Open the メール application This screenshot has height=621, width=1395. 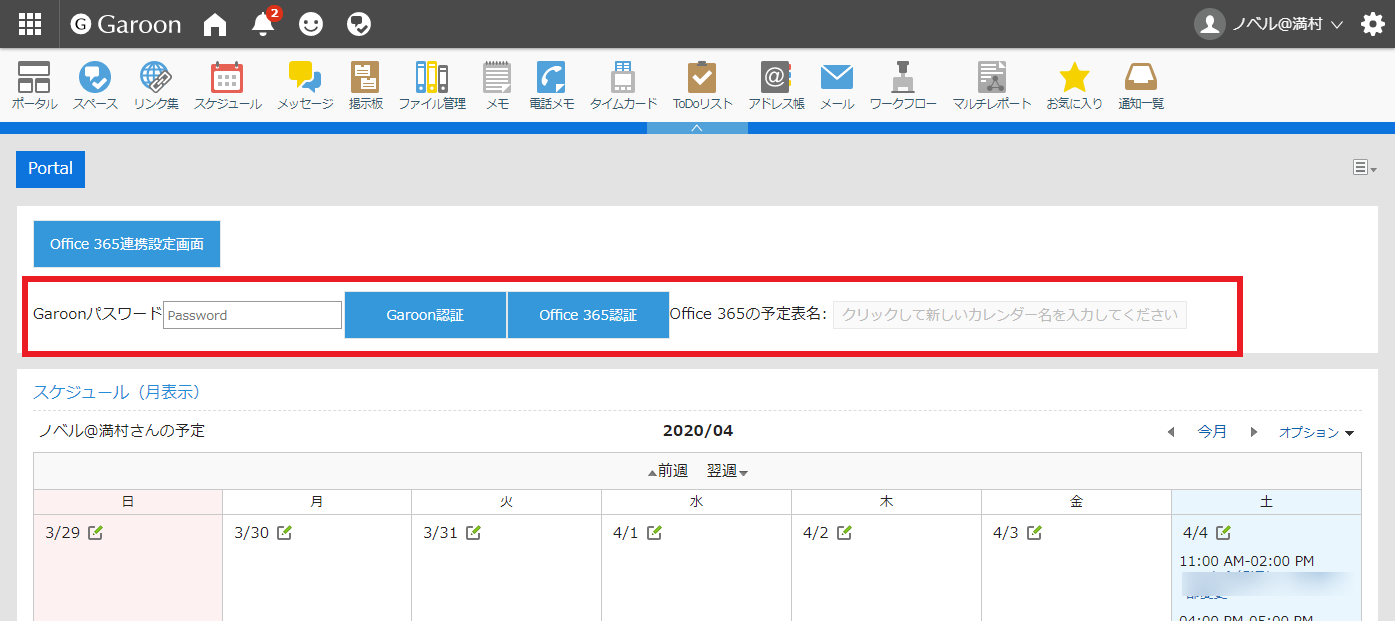click(x=836, y=85)
